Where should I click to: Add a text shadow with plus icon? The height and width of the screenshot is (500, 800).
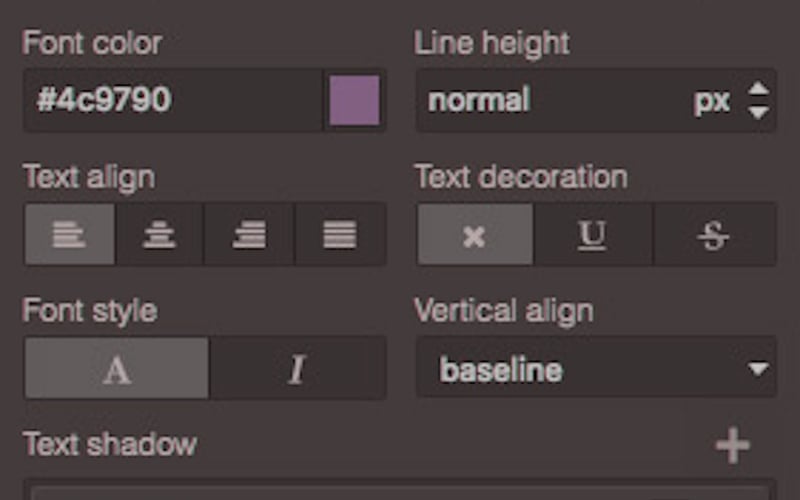pyautogui.click(x=733, y=445)
